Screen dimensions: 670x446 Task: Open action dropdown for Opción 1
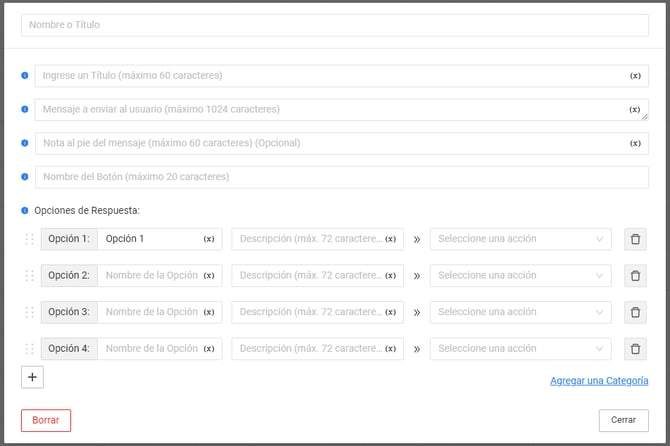[520, 239]
